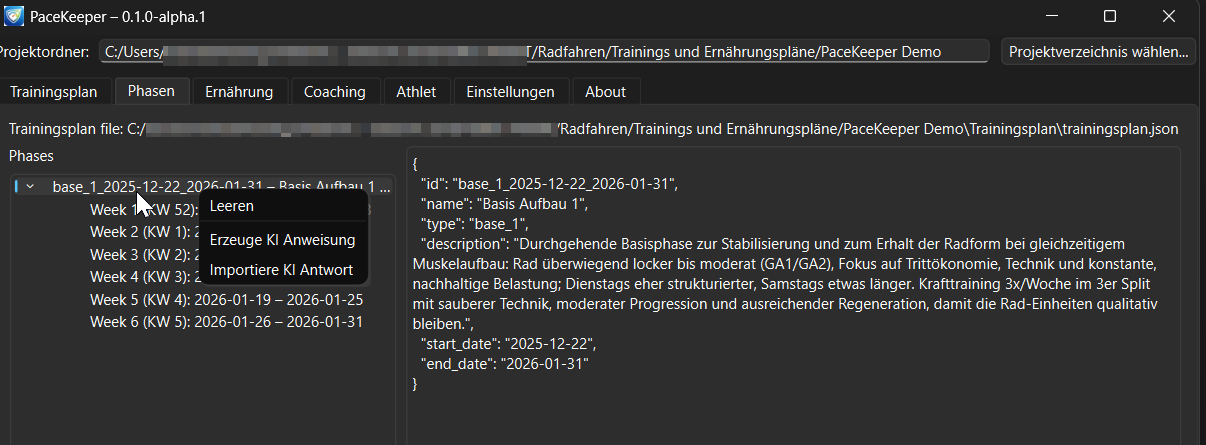The image size is (1206, 445).
Task: Click the PaceKeeper app icon in title bar
Action: pyautogui.click(x=15, y=17)
